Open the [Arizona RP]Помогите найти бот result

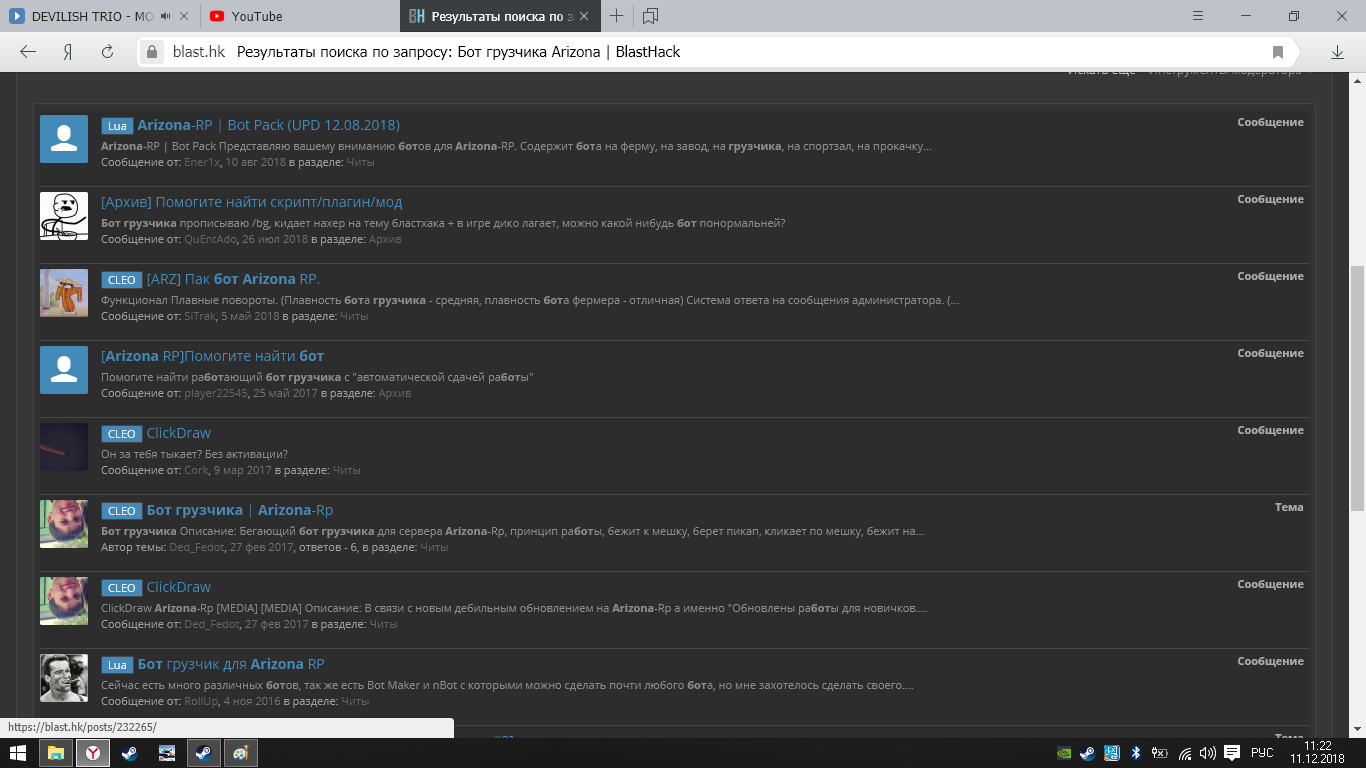pos(212,356)
